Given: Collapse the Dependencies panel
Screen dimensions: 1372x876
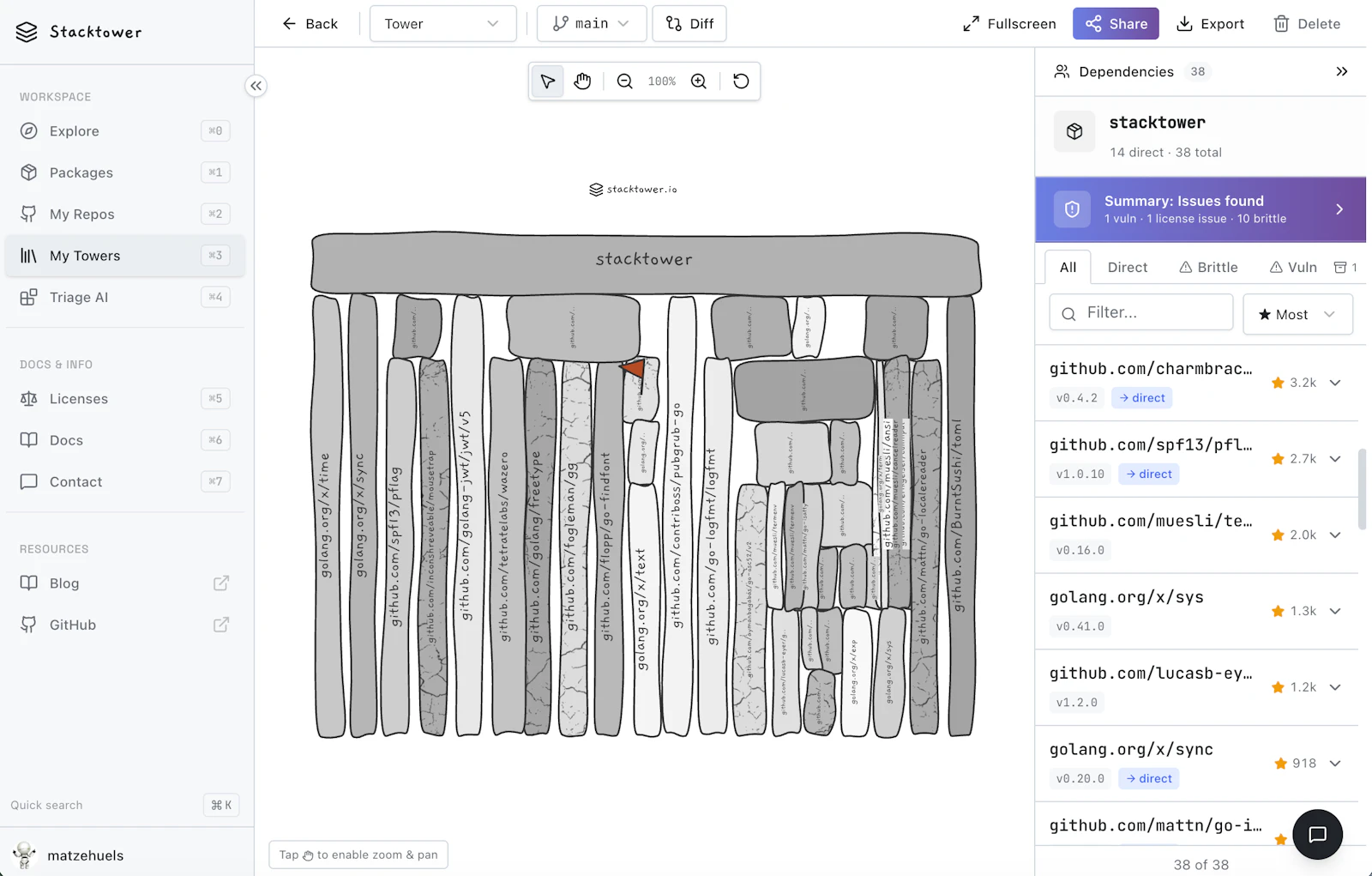Looking at the screenshot, I should (x=1342, y=72).
